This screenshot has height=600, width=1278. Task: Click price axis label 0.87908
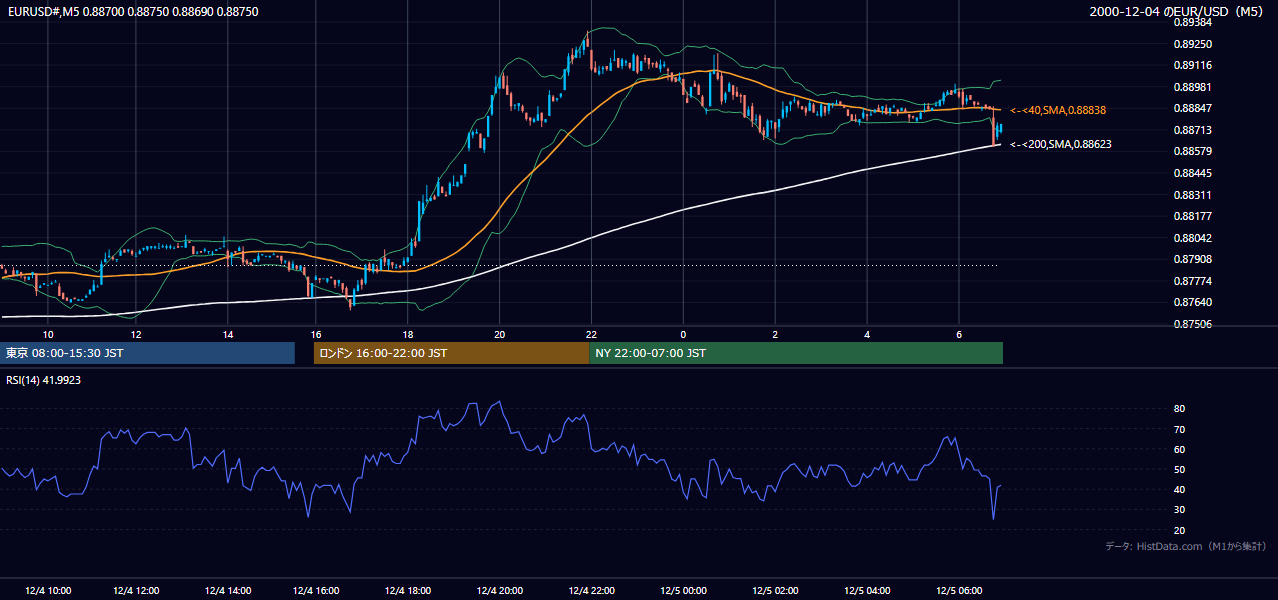tap(1192, 260)
